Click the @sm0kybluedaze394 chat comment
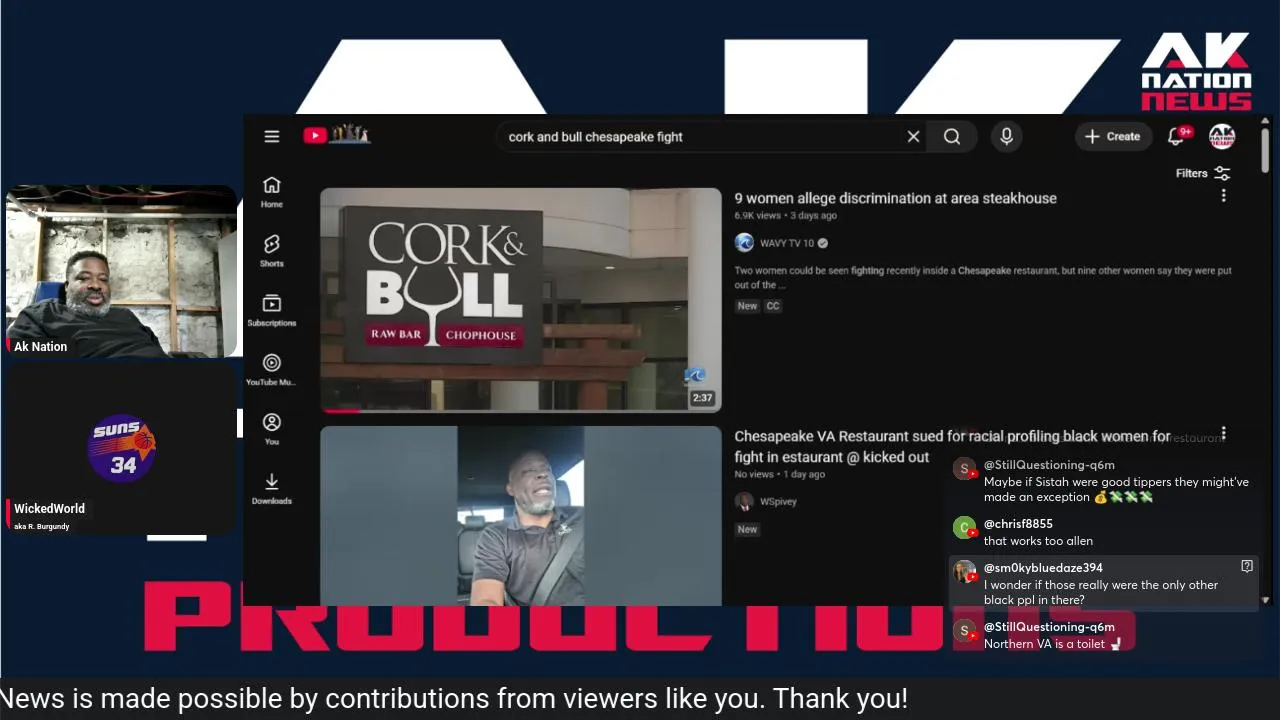The height and width of the screenshot is (720, 1280). pyautogui.click(x=1103, y=584)
